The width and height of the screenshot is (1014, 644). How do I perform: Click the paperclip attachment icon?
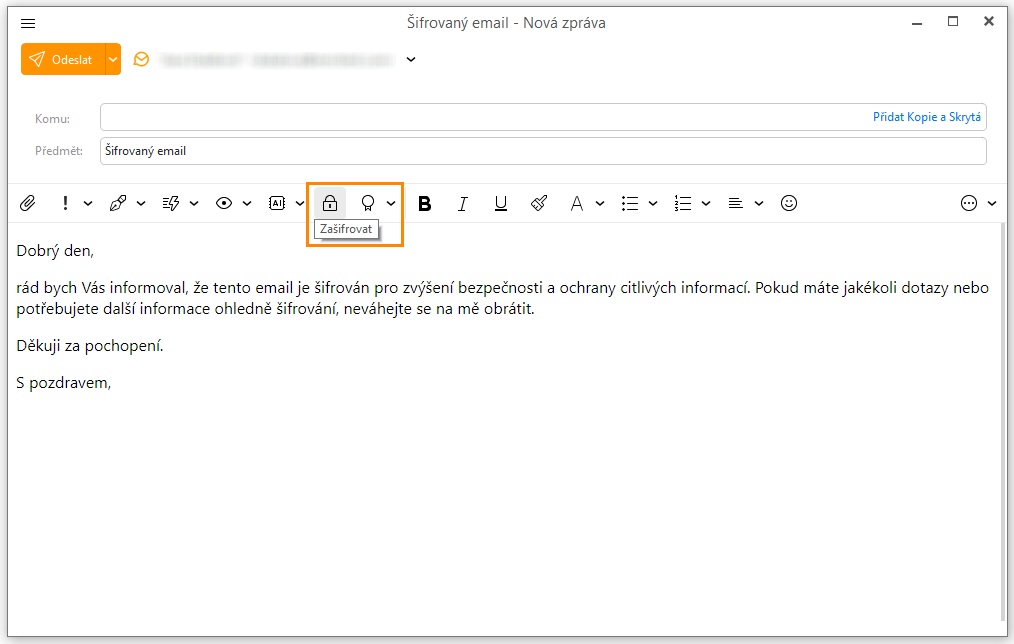click(x=27, y=203)
